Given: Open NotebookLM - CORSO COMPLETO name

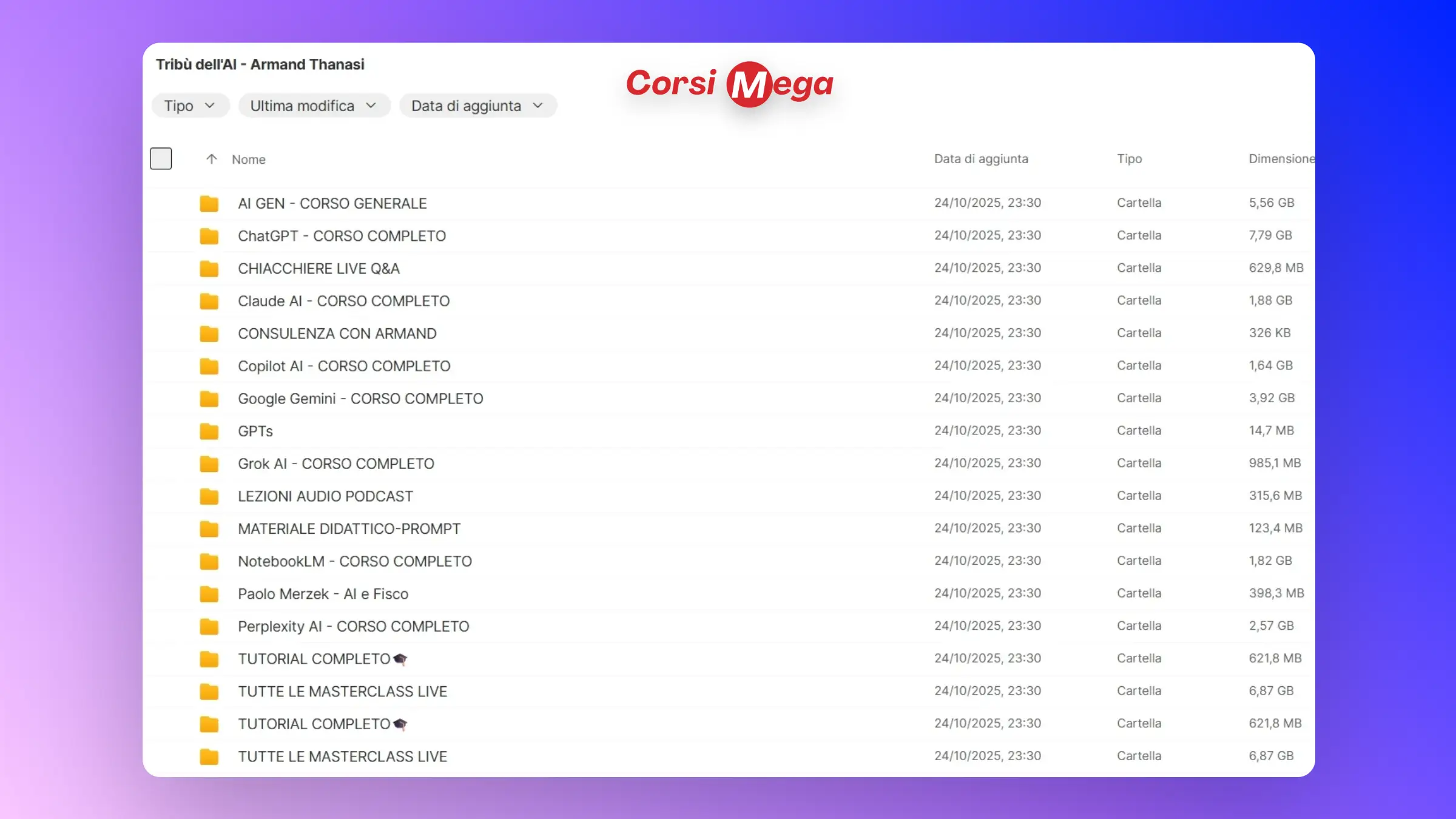Looking at the screenshot, I should (355, 561).
